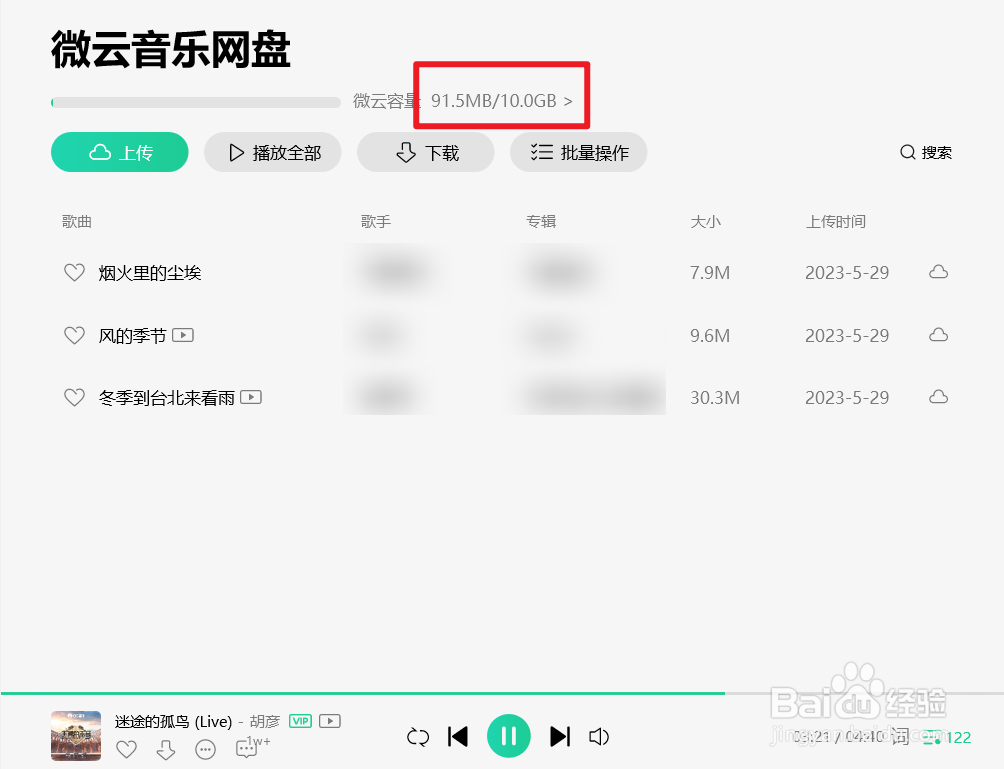Select song title 冬季到台北来看雨
The width and height of the screenshot is (1004, 769).
(x=166, y=398)
